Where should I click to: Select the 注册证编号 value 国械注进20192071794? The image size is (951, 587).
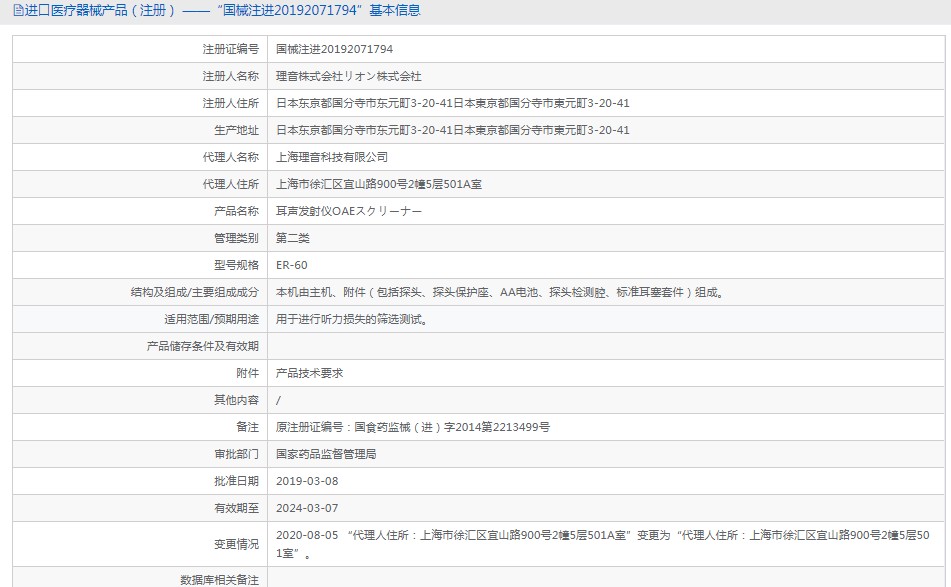(x=334, y=49)
